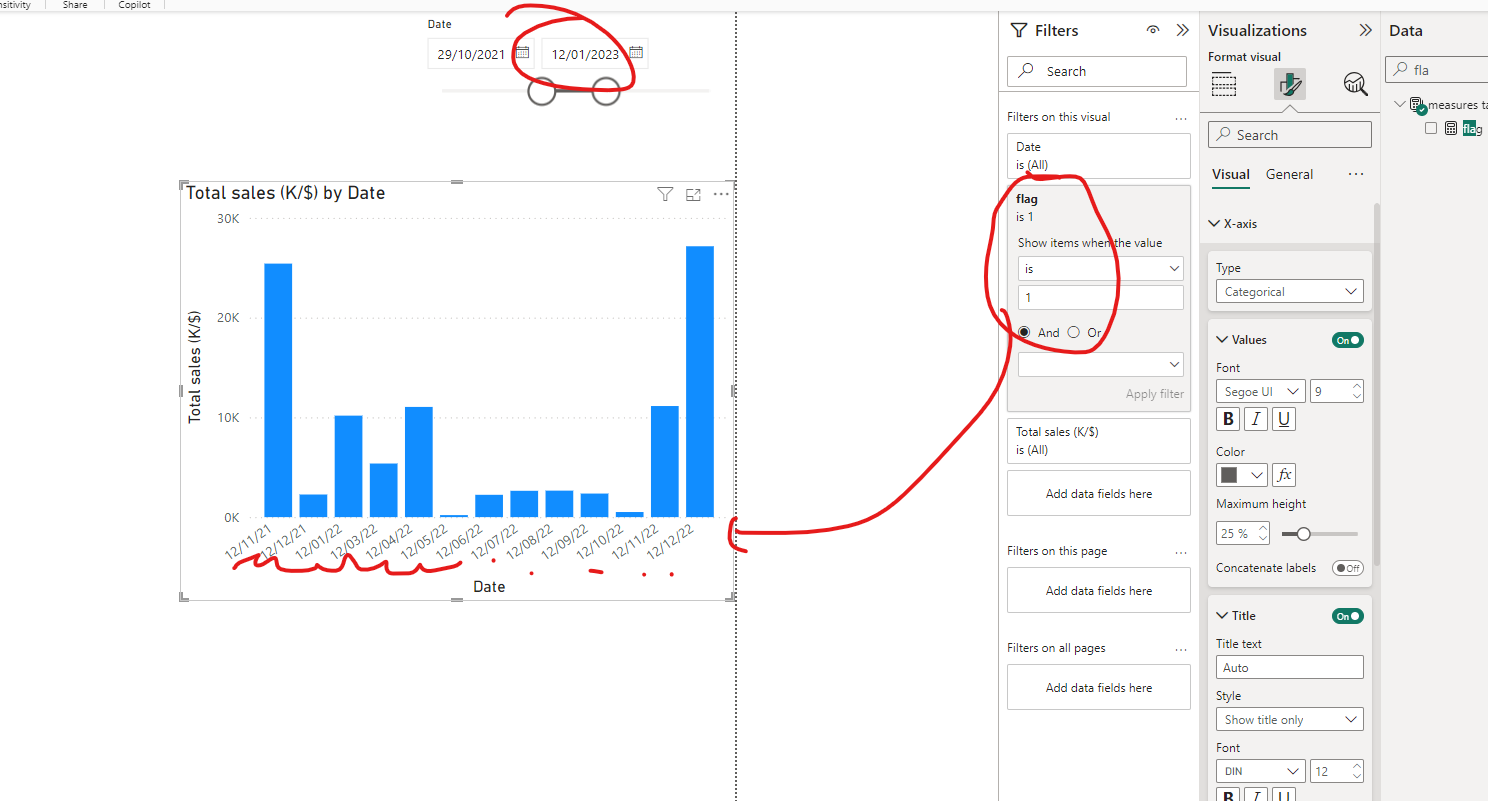Open the Segoe UI font dropdown
The image size is (1488, 801).
[1261, 392]
